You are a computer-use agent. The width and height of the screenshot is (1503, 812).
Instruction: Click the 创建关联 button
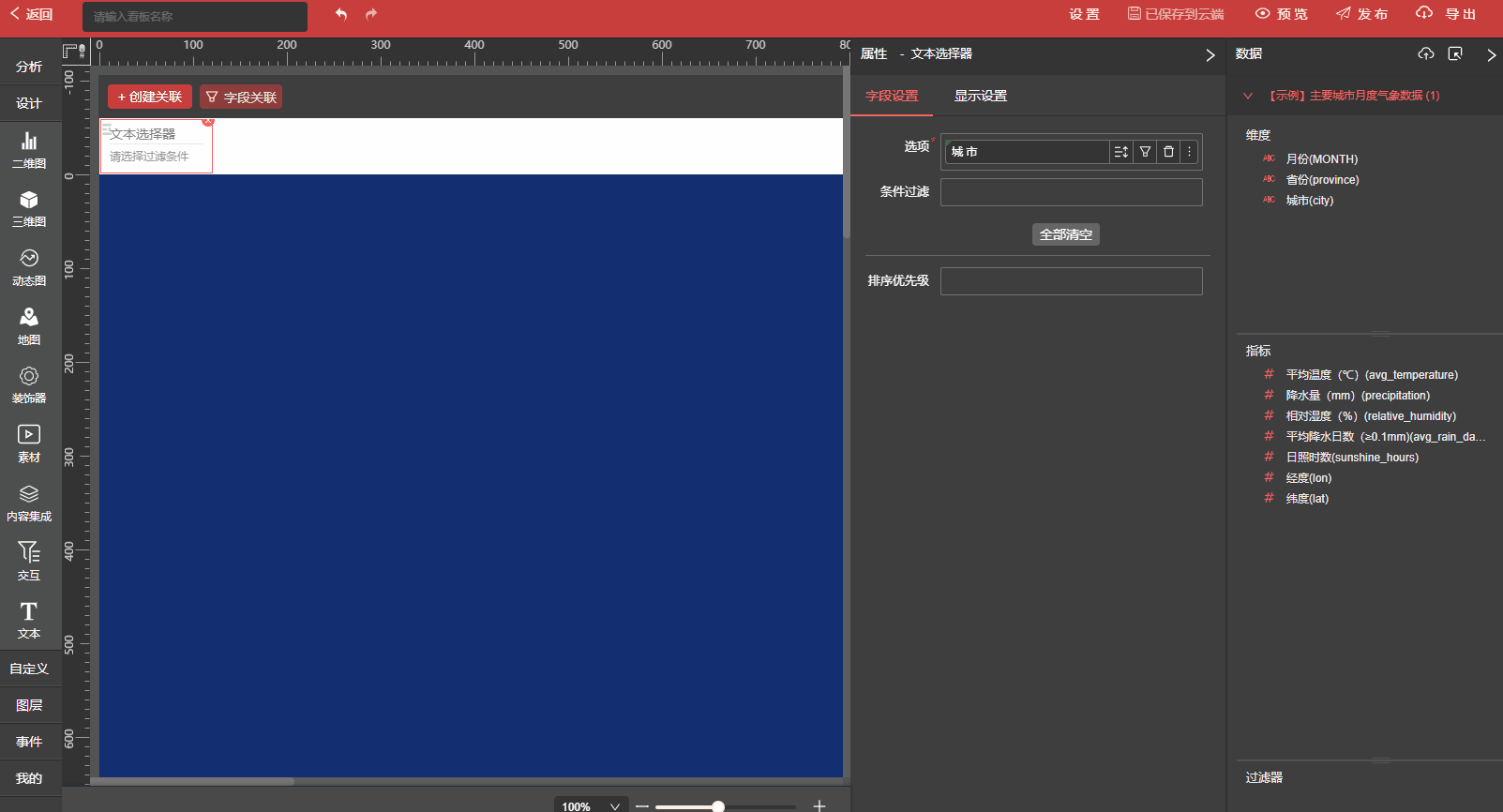tap(150, 98)
